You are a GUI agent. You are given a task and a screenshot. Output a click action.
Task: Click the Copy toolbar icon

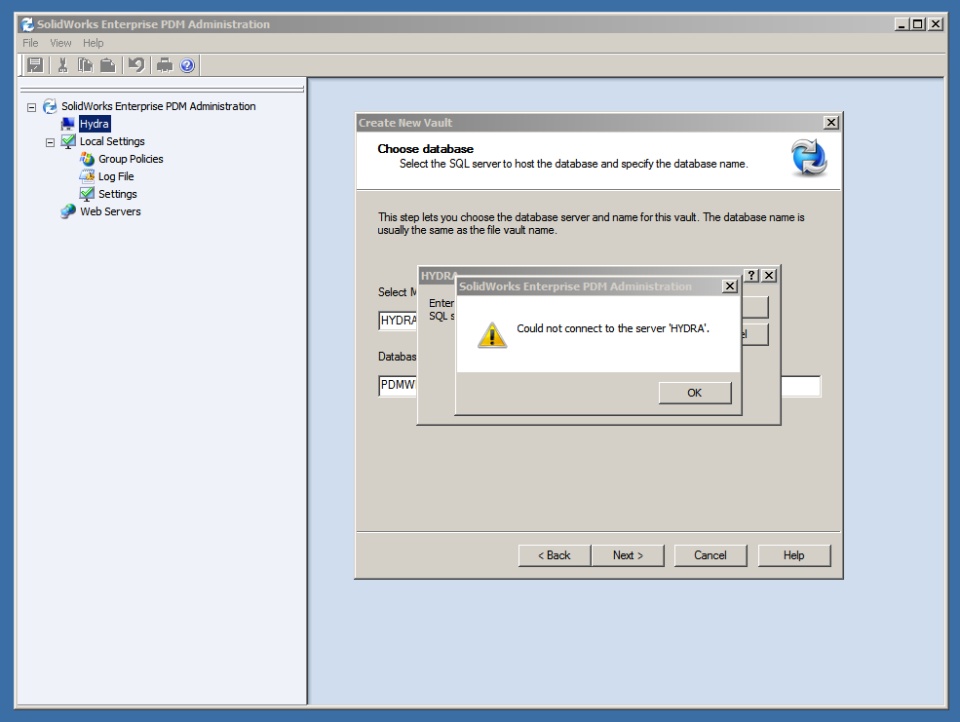pyautogui.click(x=85, y=65)
